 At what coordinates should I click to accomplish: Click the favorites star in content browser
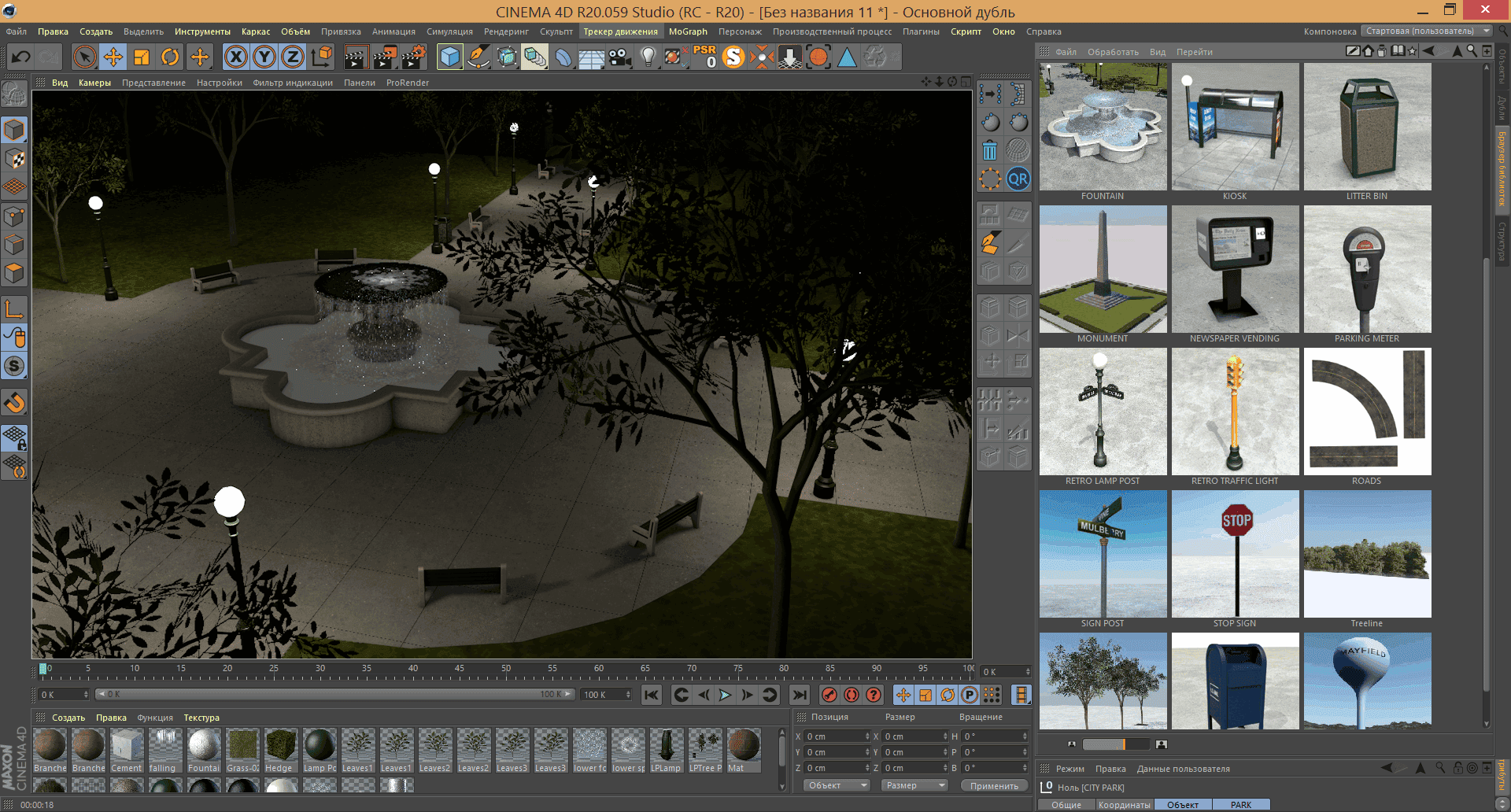[1412, 51]
